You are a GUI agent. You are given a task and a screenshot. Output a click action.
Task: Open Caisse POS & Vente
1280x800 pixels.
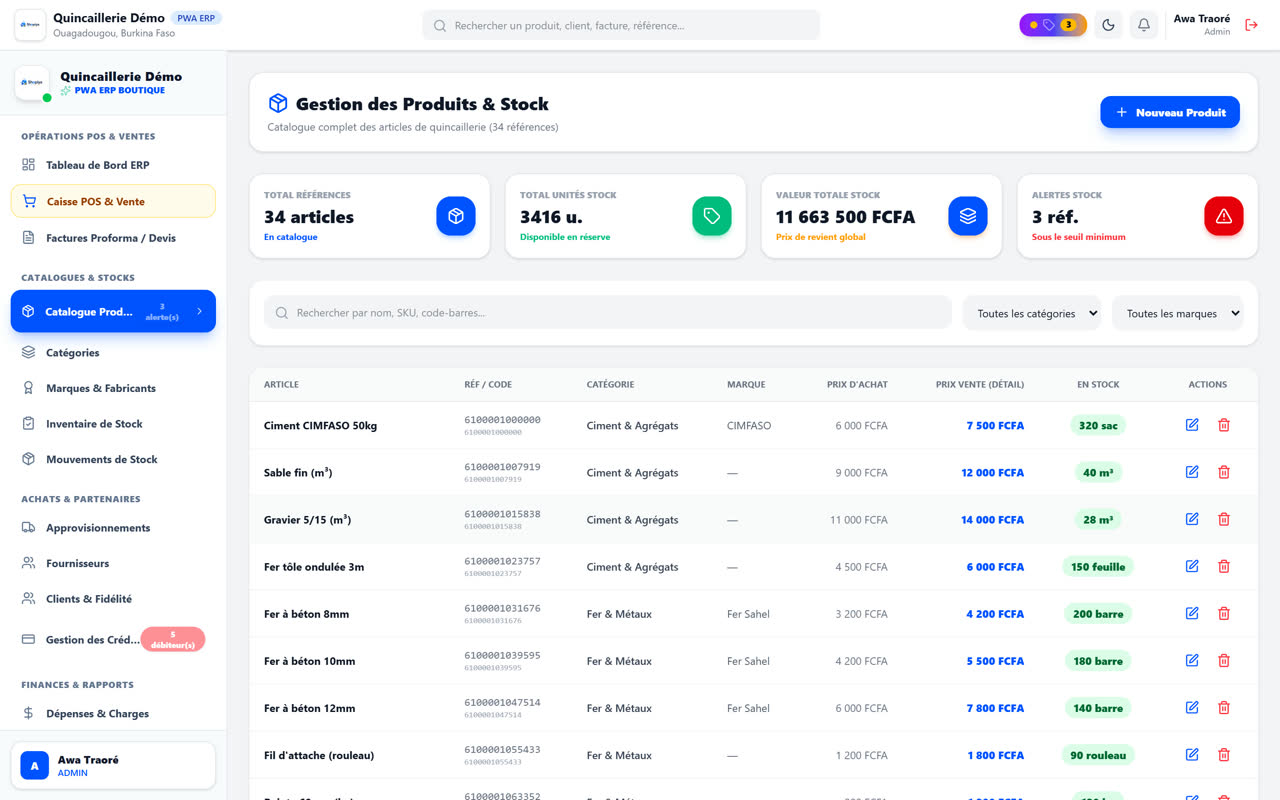113,201
